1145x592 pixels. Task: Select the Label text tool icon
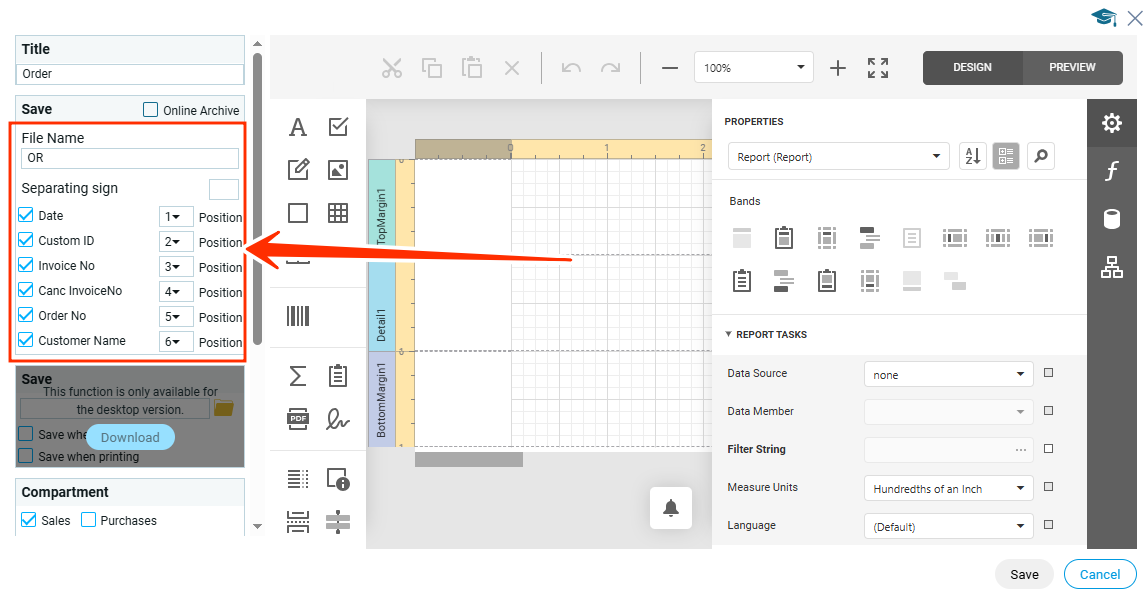click(x=298, y=127)
